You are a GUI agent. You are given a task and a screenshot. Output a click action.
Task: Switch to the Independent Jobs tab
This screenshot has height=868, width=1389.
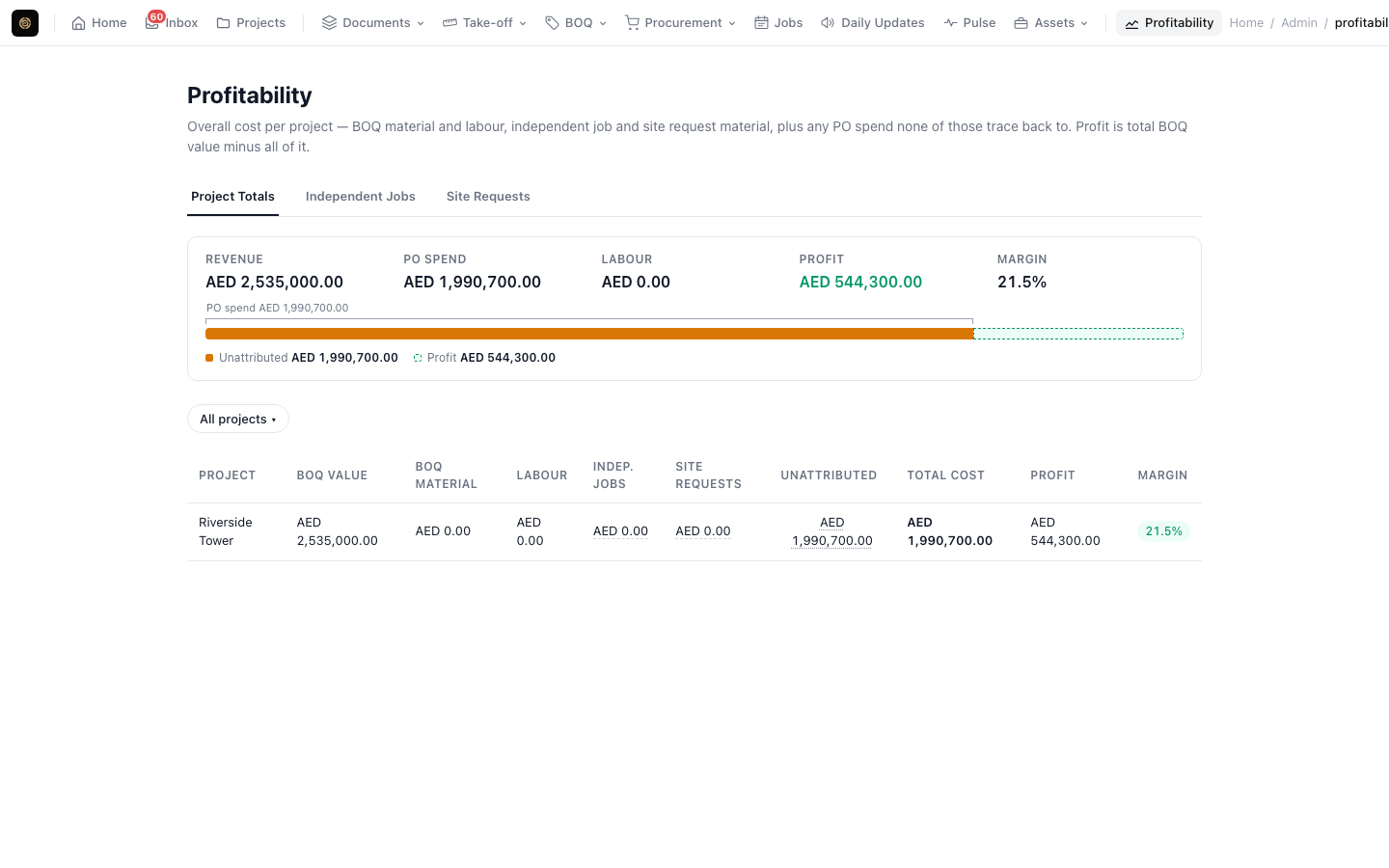361,196
